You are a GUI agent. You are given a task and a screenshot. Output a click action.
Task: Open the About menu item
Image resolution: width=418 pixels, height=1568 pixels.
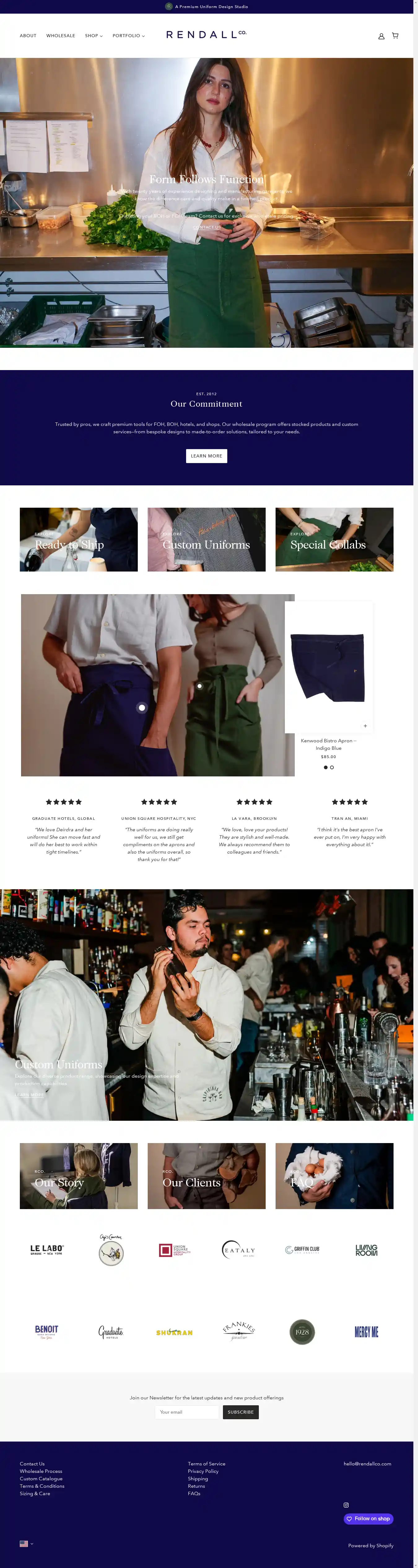[28, 36]
